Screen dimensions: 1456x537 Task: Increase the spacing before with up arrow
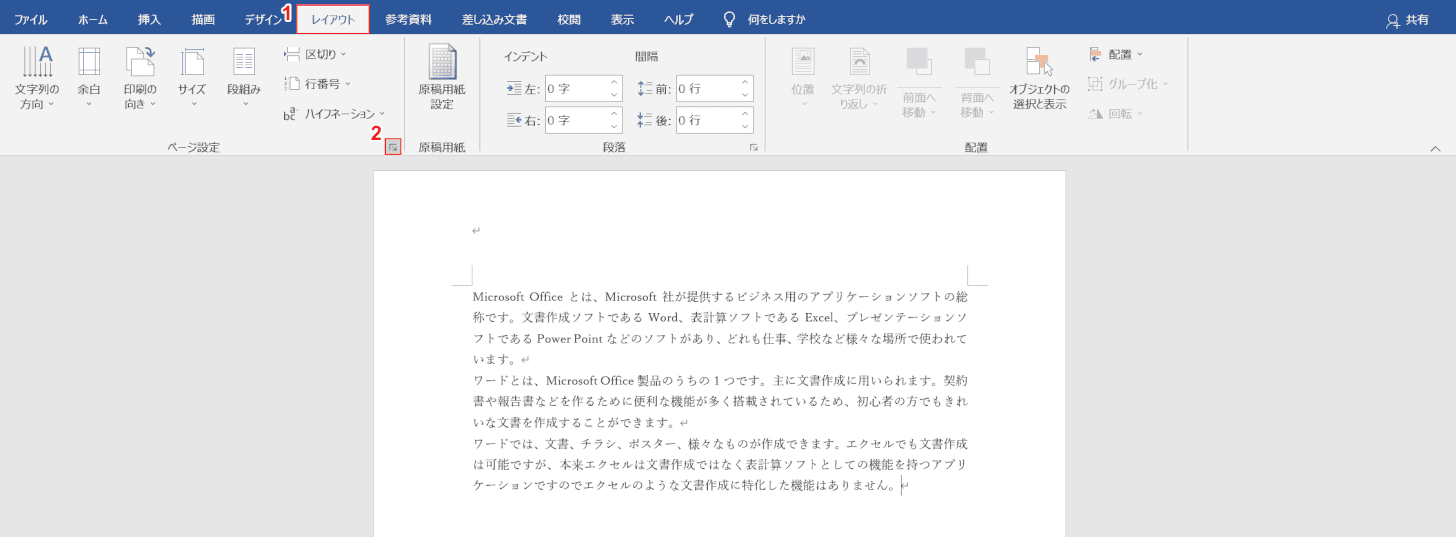coord(745,83)
